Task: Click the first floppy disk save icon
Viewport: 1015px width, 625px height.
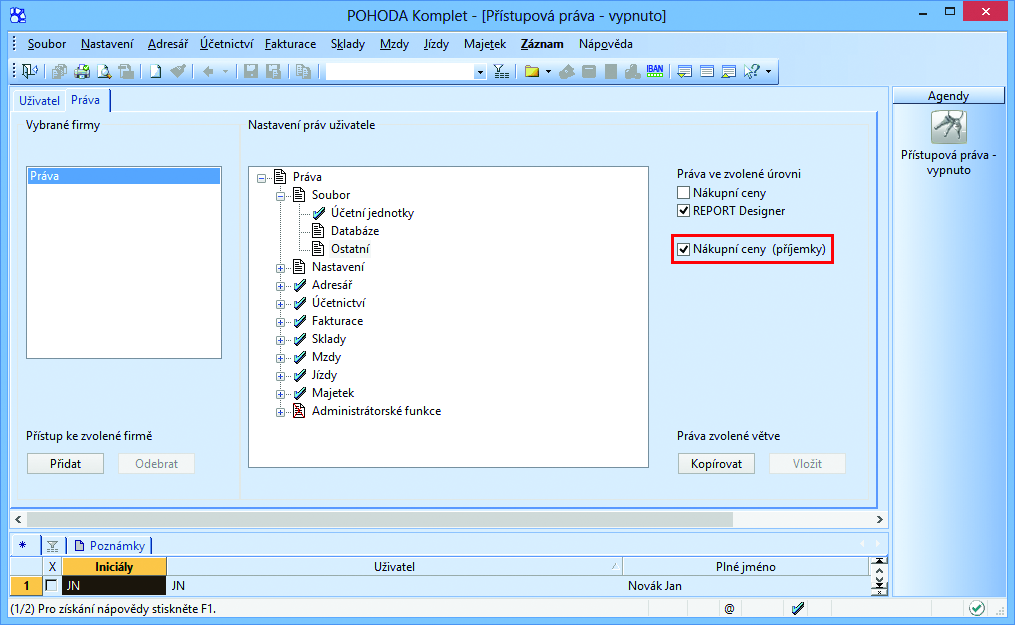Action: (251, 71)
